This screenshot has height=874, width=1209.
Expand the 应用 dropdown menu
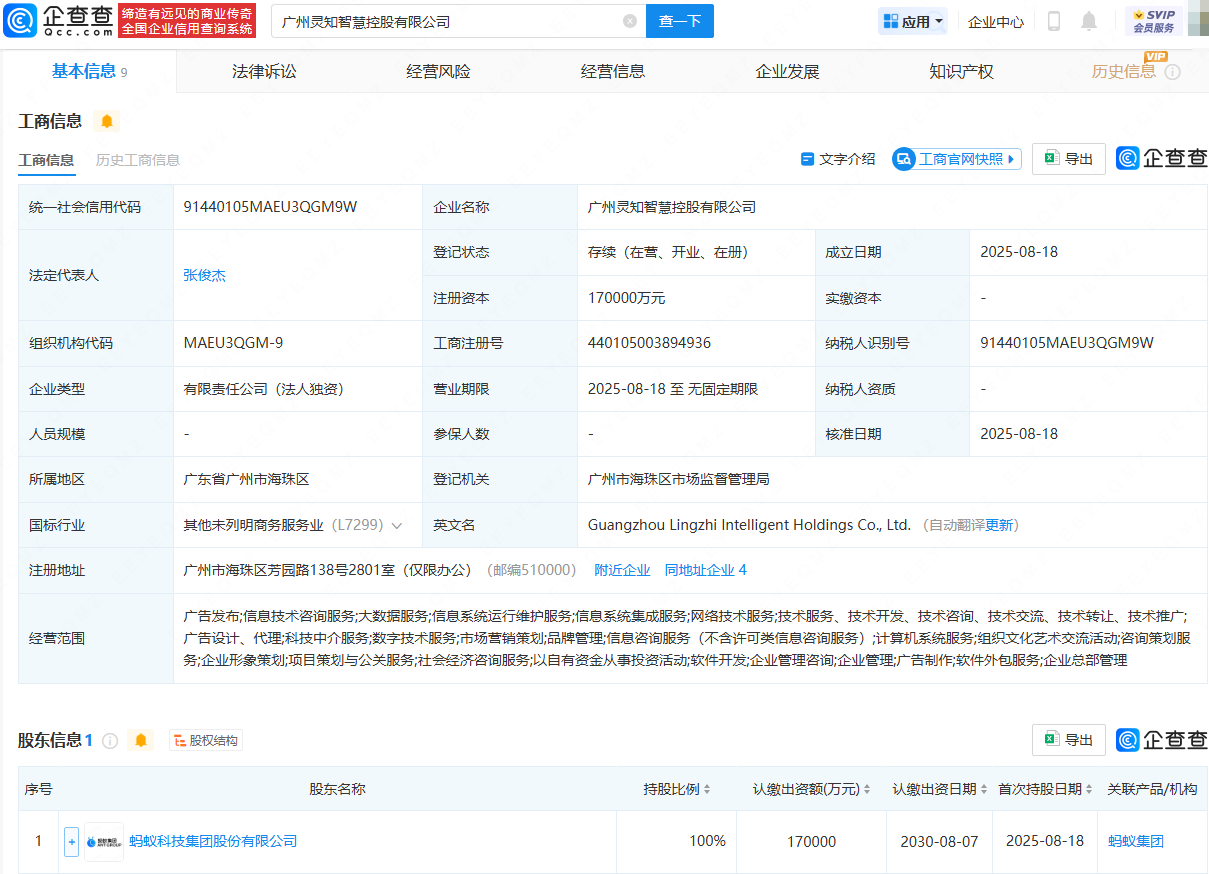[x=912, y=21]
